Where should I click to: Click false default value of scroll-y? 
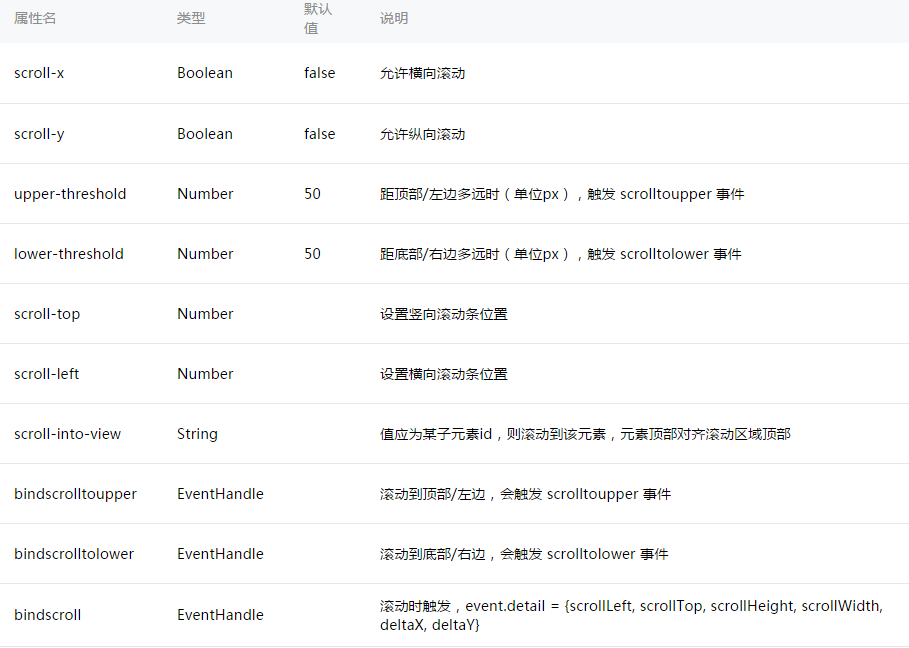[x=319, y=134]
